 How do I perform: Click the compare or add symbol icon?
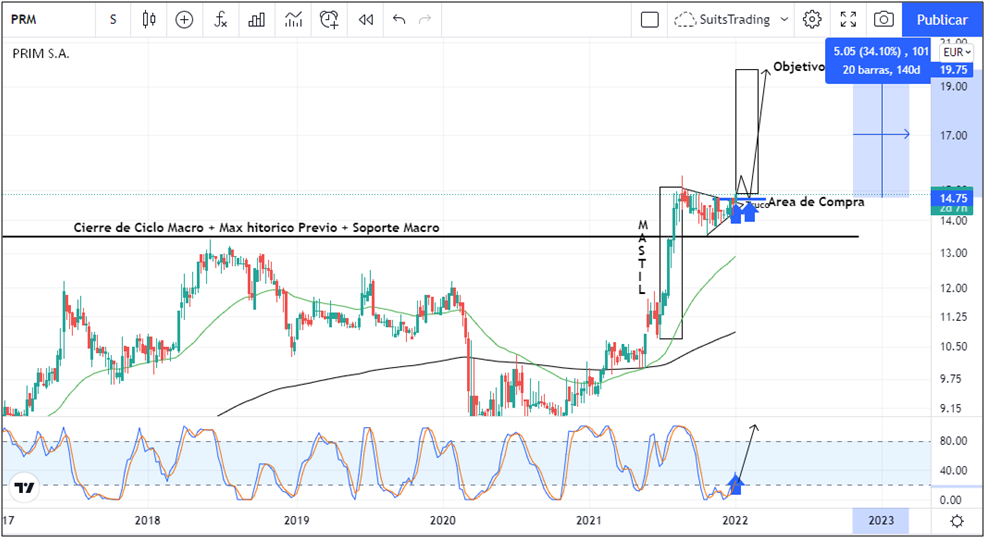(x=184, y=19)
